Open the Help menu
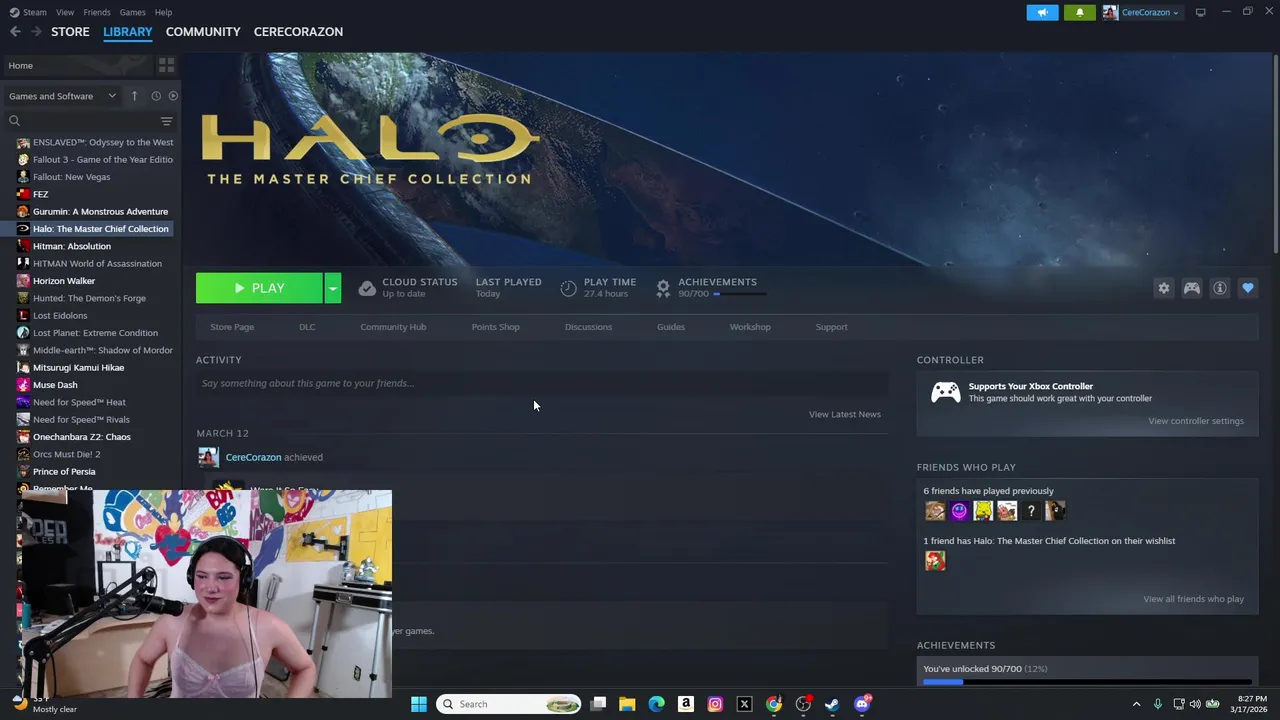 click(163, 12)
